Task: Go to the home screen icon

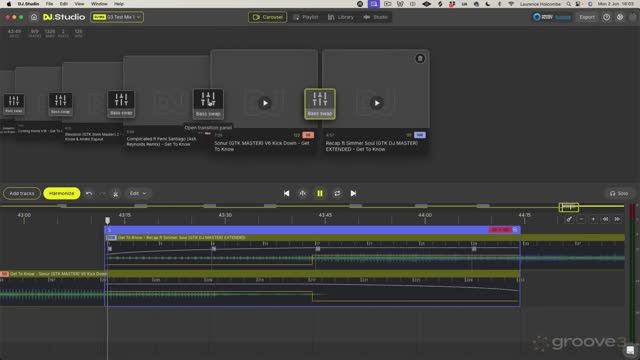Action: [x=34, y=17]
